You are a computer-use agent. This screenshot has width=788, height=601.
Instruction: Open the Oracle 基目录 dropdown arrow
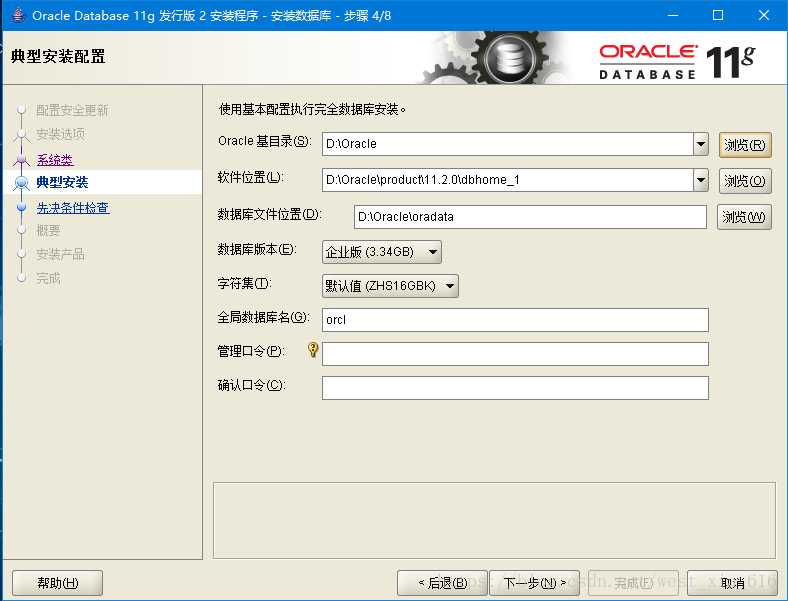pos(701,144)
